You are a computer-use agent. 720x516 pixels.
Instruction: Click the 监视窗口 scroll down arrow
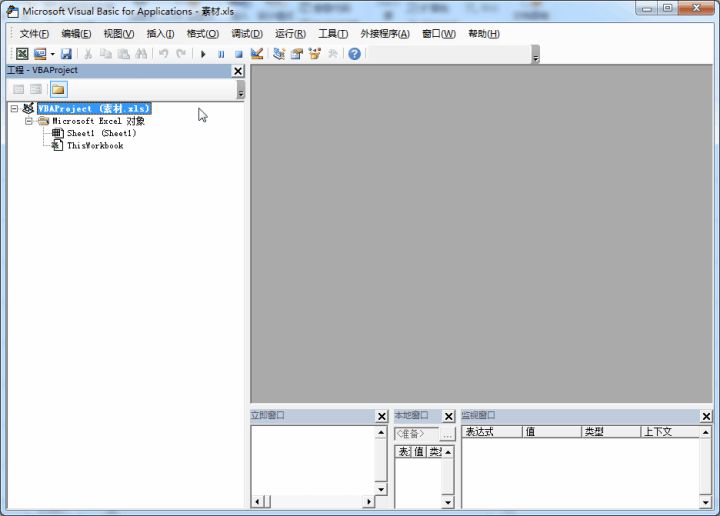pos(706,502)
